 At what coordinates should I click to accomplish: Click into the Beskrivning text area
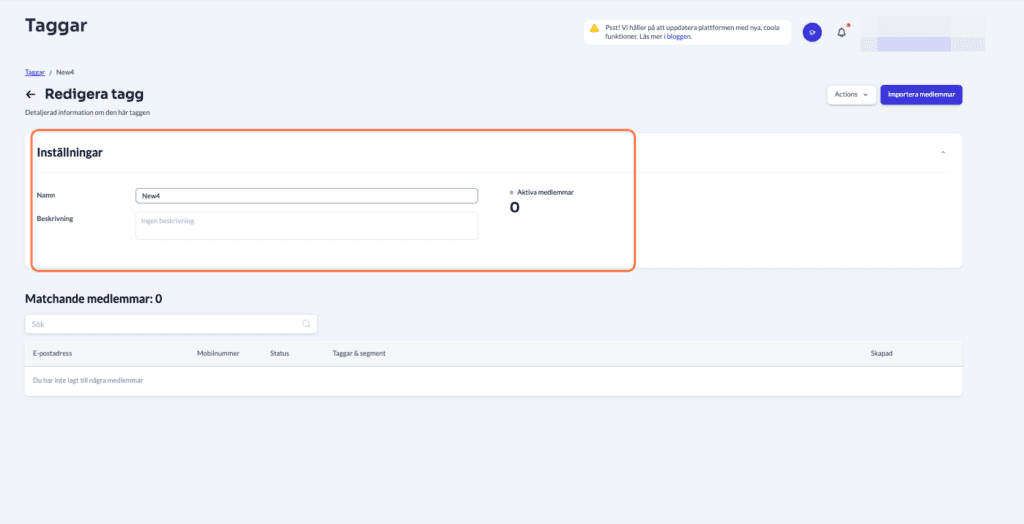pyautogui.click(x=306, y=225)
